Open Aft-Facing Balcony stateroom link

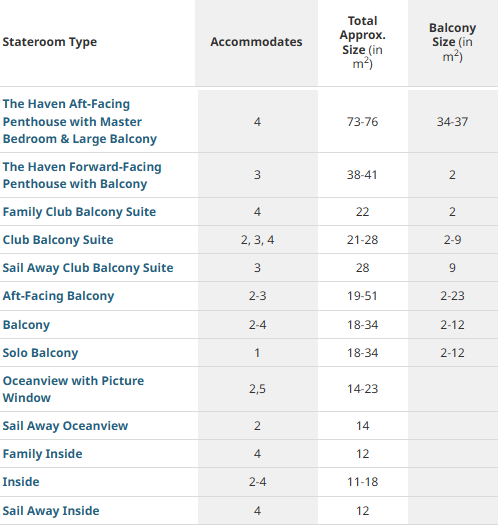58,296
